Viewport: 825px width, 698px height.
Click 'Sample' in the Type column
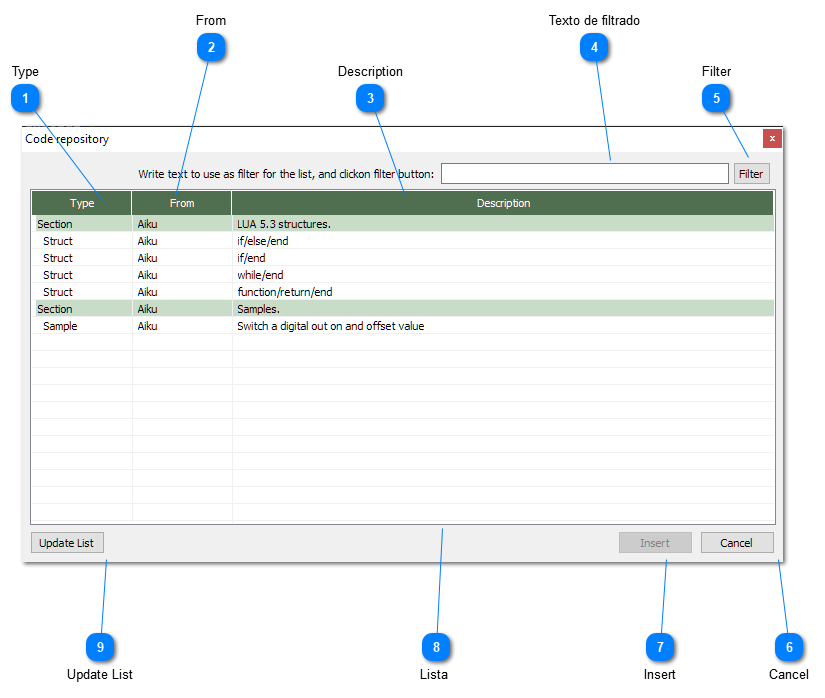(x=60, y=326)
